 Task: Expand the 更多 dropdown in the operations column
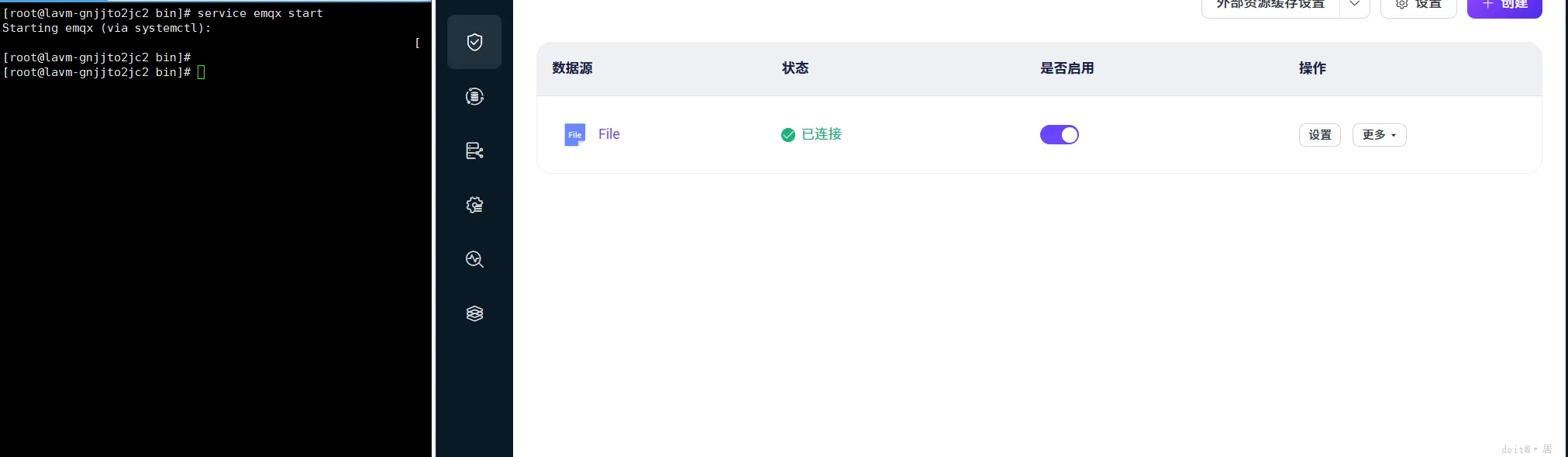click(x=1378, y=134)
